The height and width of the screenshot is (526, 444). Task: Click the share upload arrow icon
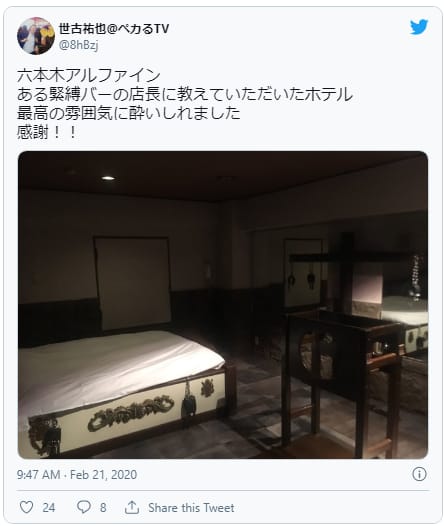(132, 507)
